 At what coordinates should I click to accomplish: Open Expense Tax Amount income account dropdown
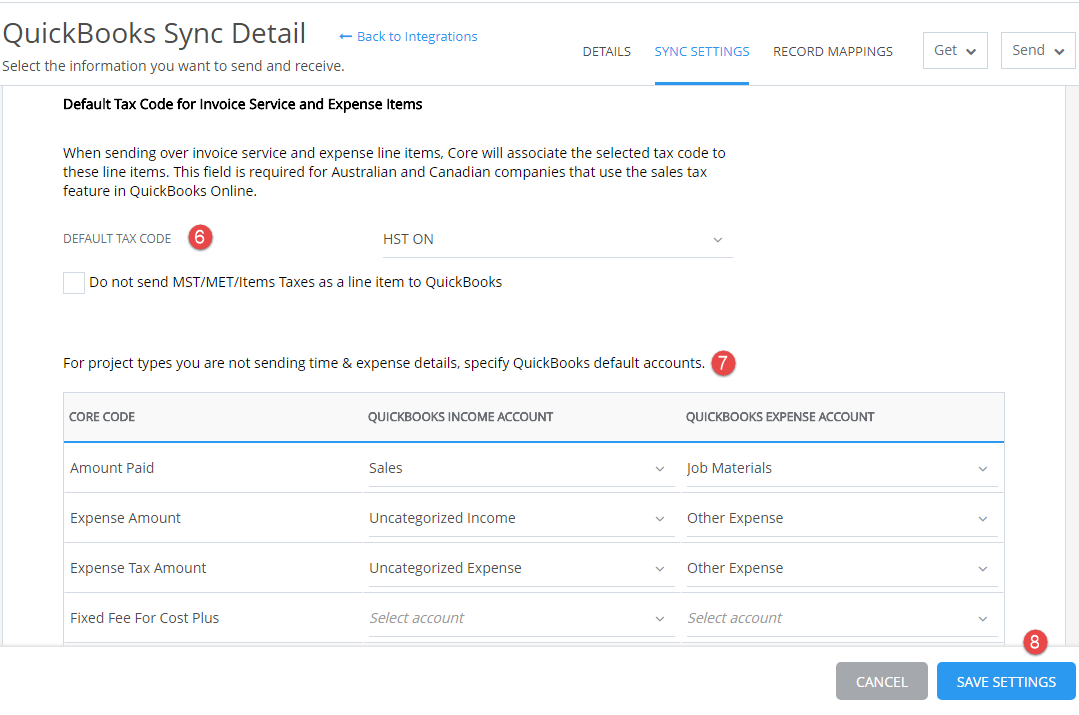[521, 568]
